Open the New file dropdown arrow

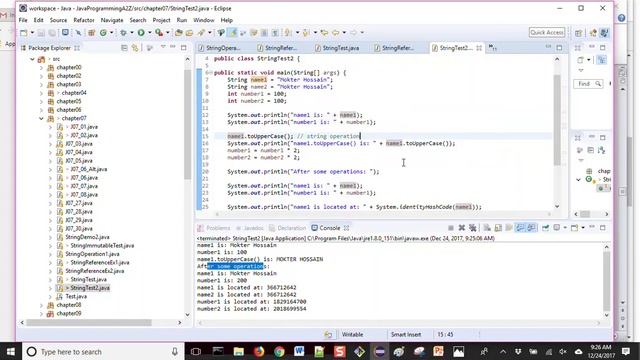[x=32, y=33]
